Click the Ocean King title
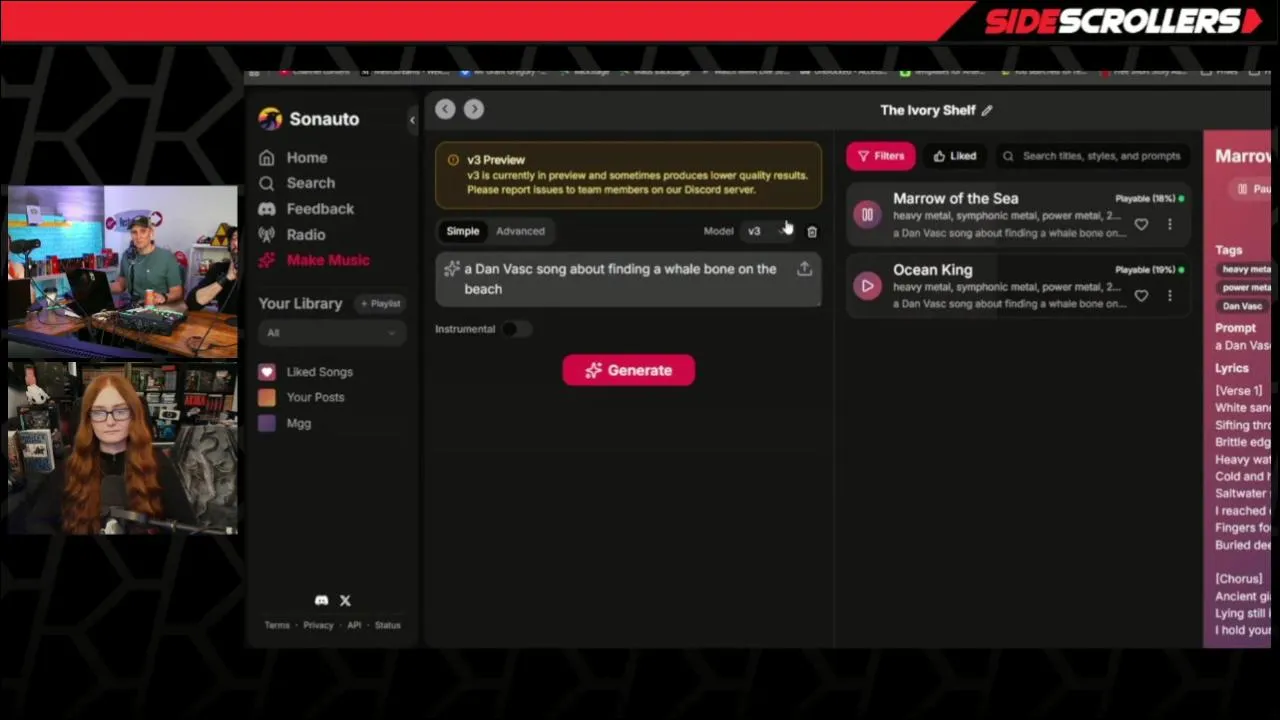 [932, 270]
